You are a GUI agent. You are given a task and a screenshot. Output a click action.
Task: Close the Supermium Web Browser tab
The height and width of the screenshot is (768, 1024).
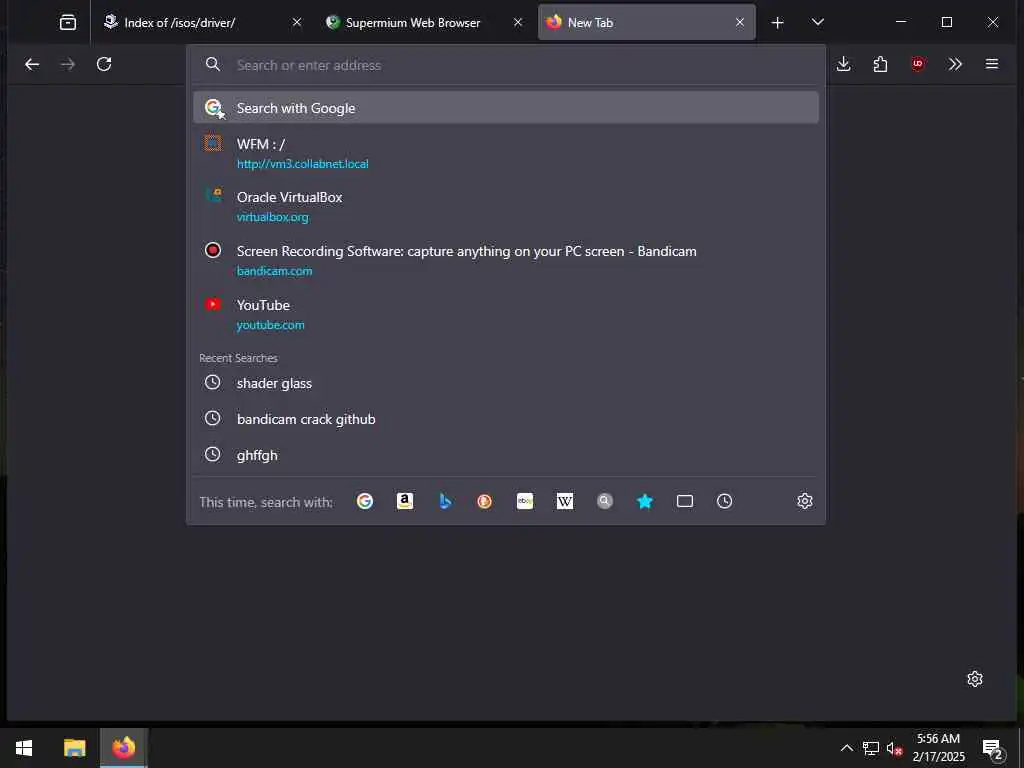point(518,23)
